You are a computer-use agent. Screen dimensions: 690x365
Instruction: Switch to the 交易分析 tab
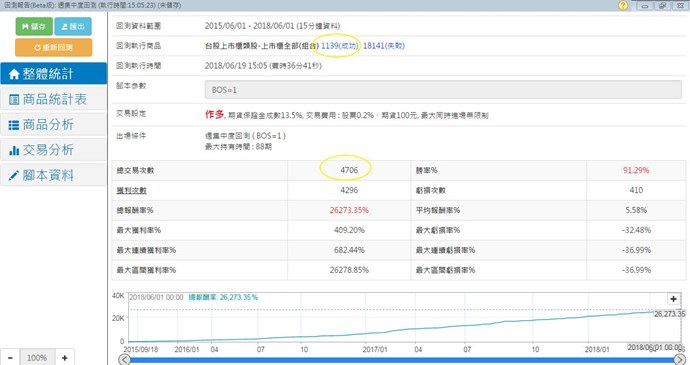point(53,150)
